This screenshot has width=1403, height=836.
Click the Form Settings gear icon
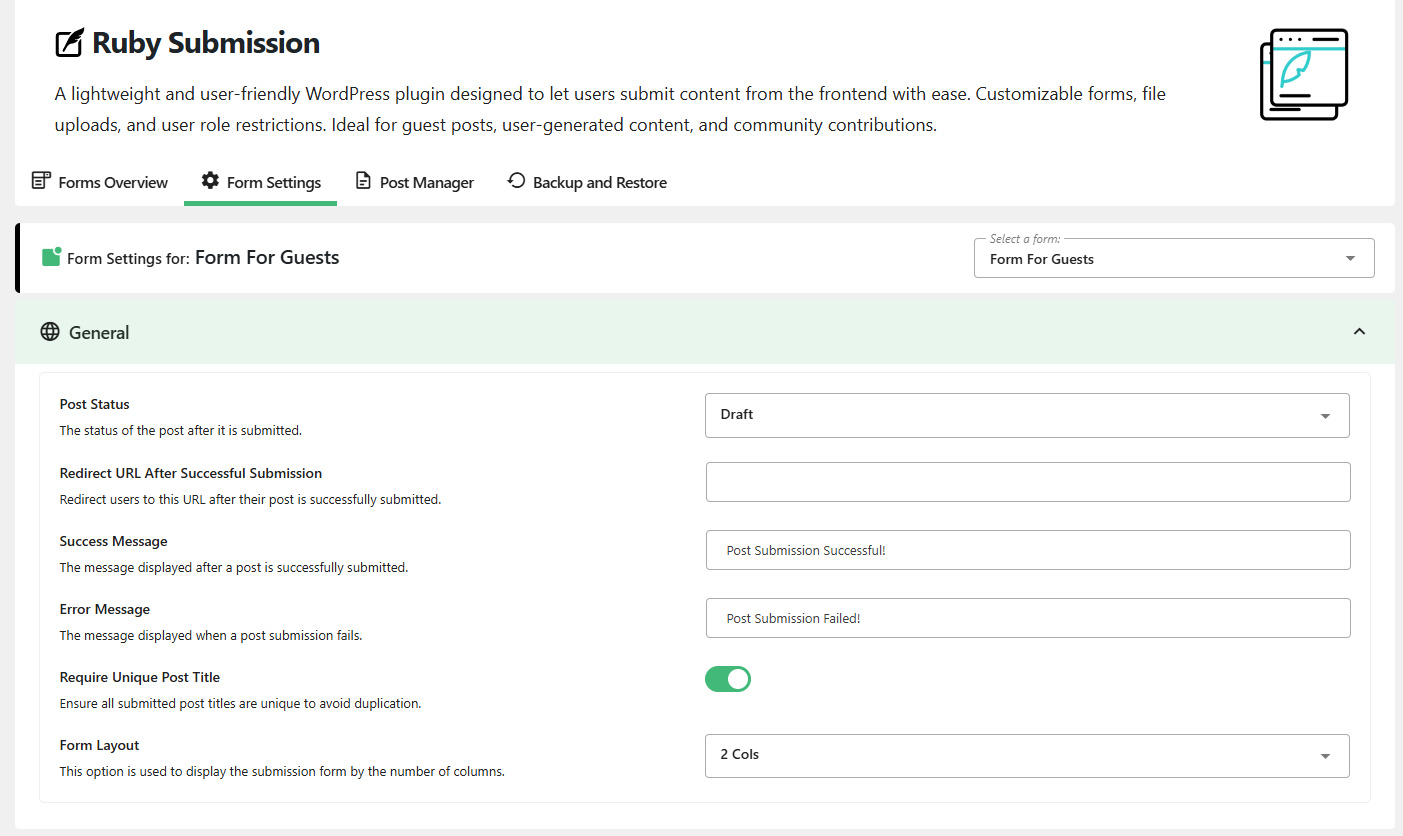click(210, 181)
